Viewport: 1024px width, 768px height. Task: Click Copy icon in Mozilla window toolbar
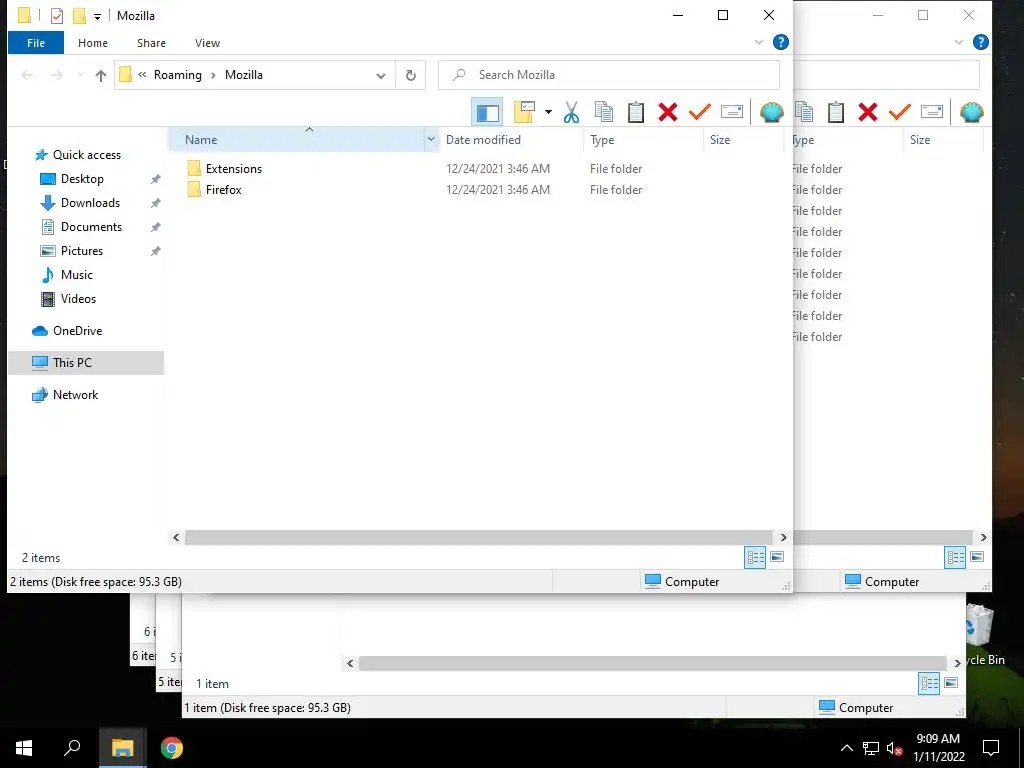click(x=603, y=112)
